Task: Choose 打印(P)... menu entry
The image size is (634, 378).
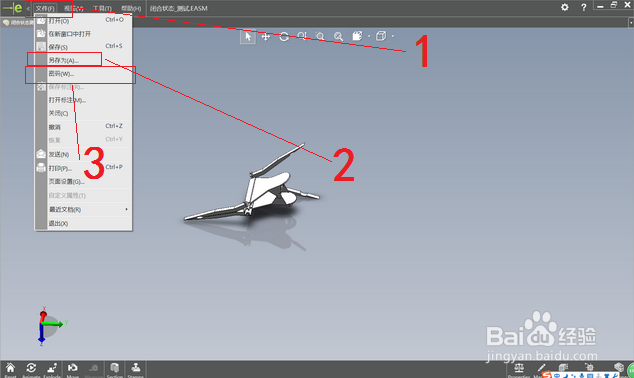Action: coord(83,168)
